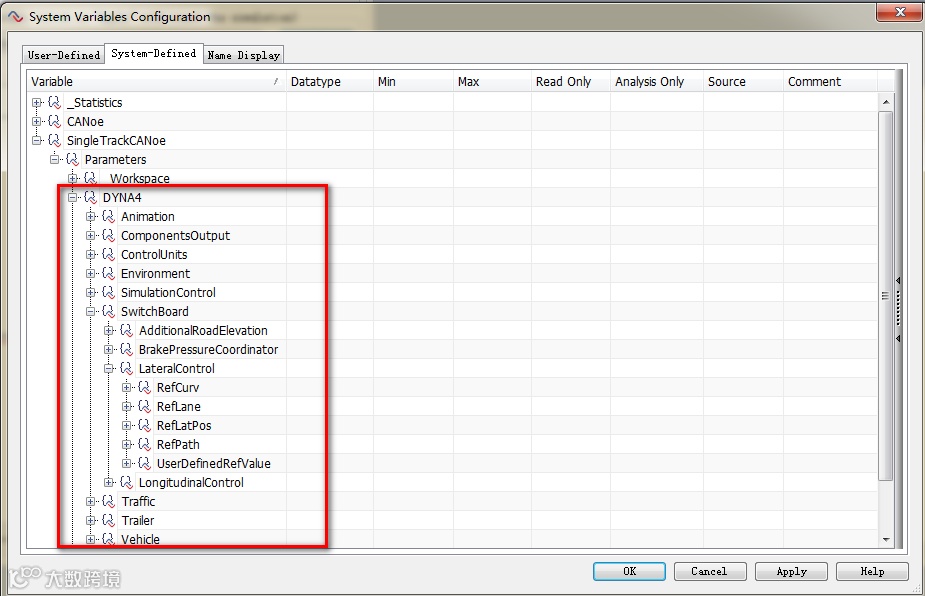Expand the Workspace tree node
Viewport: 925px width, 596px height.
pos(73,178)
